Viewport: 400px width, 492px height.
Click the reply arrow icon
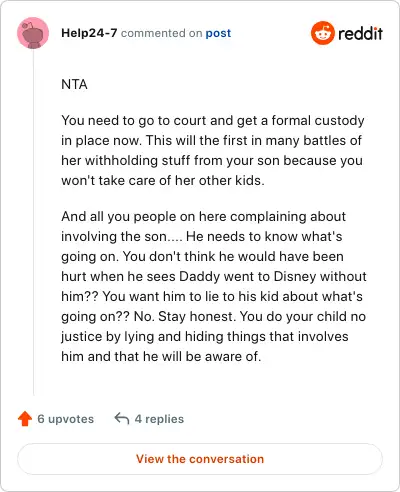122,419
